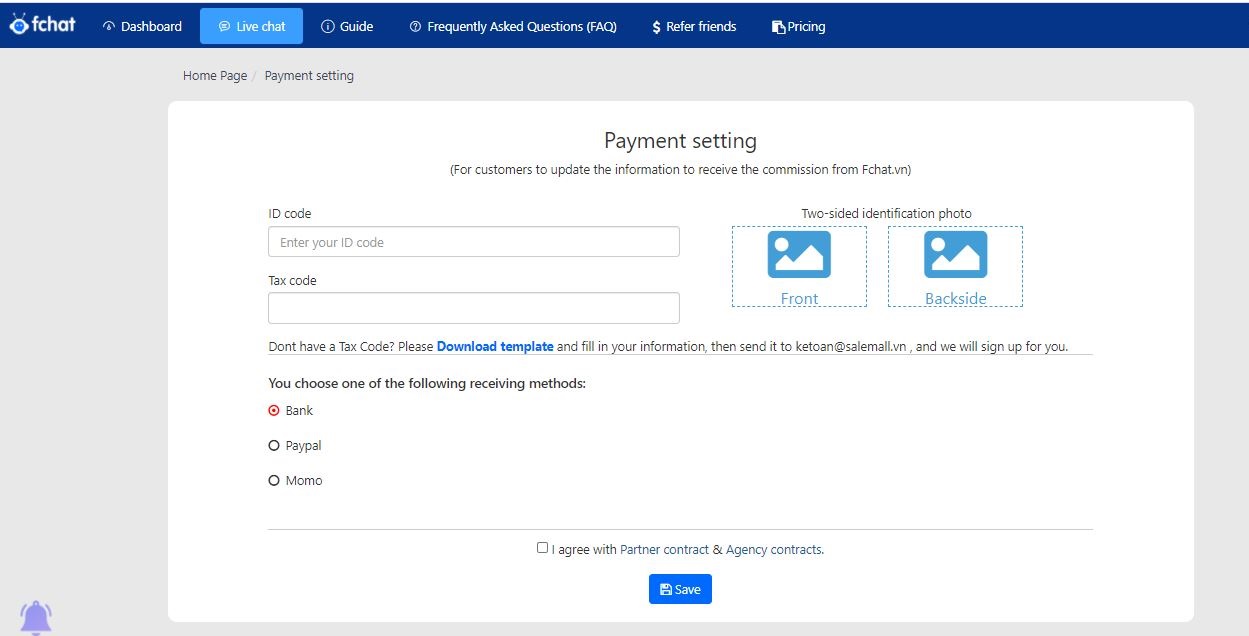The width and height of the screenshot is (1249, 636).
Task: Click the fchat logo
Action: click(42, 24)
